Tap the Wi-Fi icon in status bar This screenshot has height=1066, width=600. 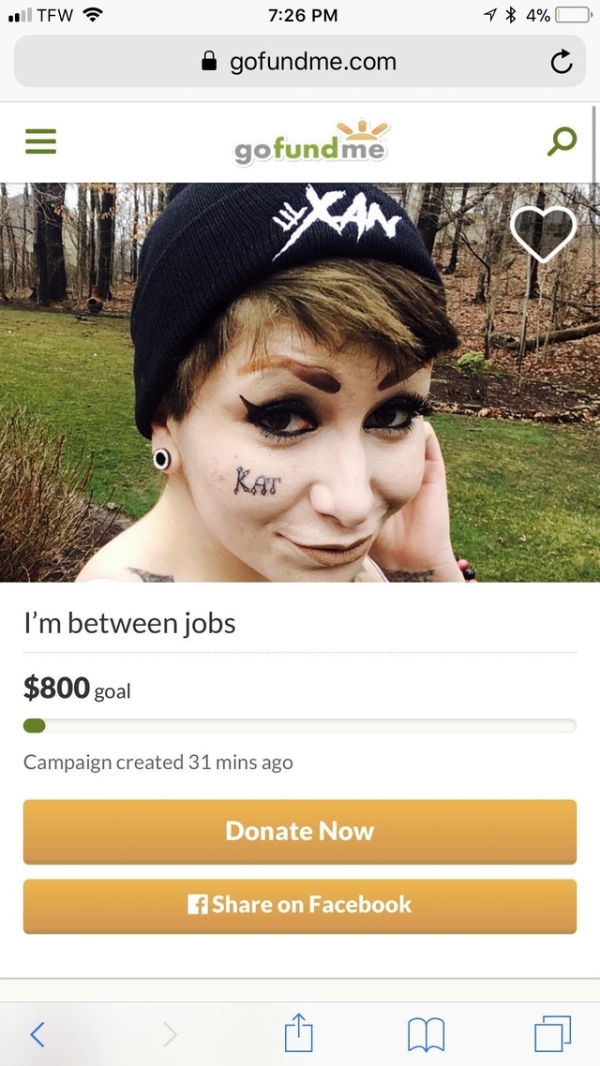pyautogui.click(x=91, y=15)
